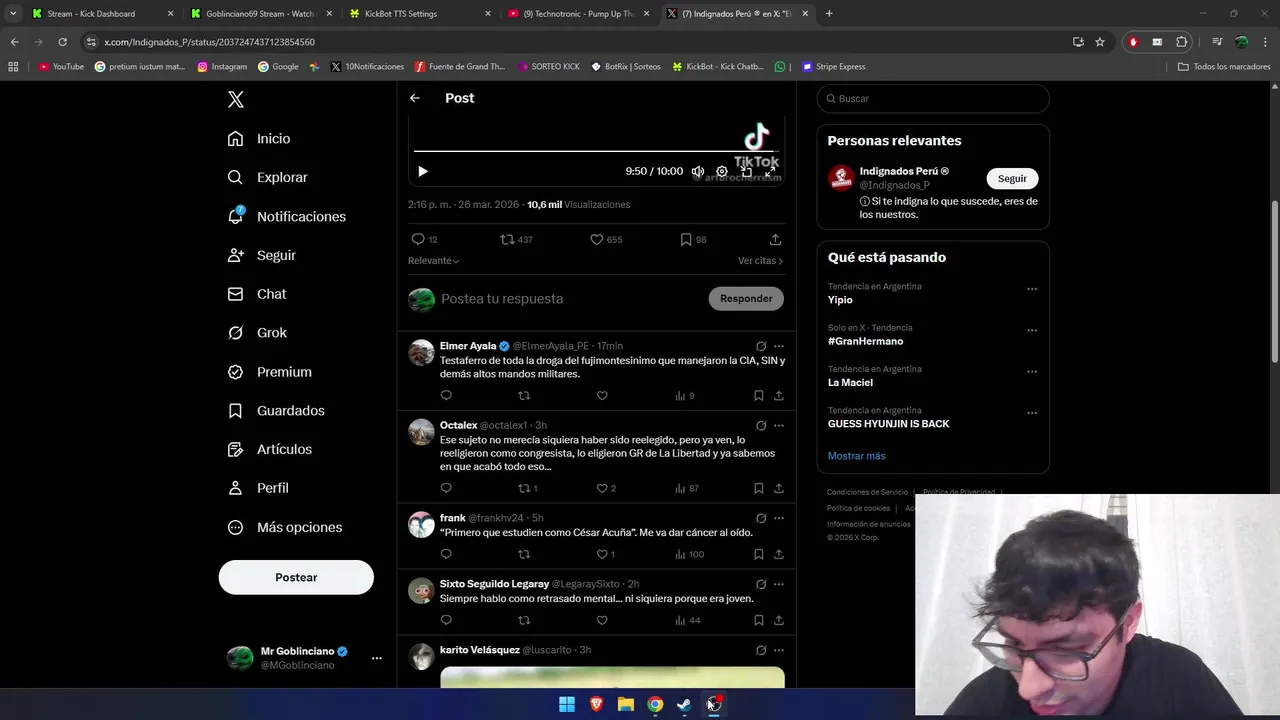Repost Octalex's reply
1280x720 pixels.
527,488
